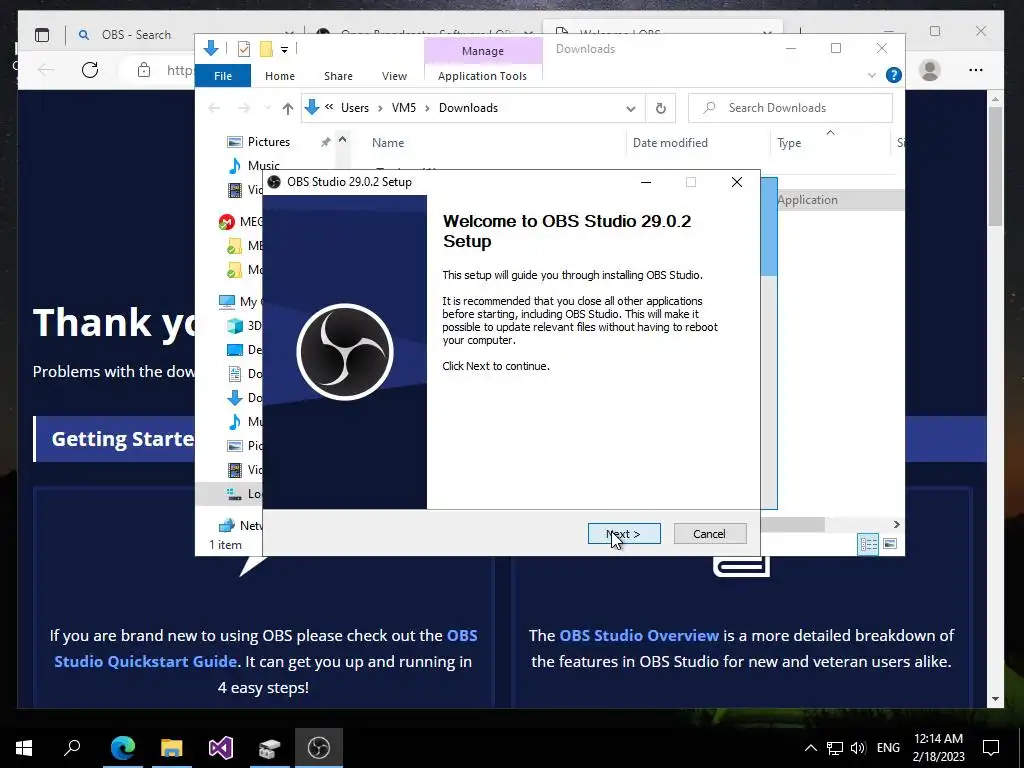Open Customize Quick Access Toolbar dropdown
This screenshot has height=768, width=1024.
pos(284,50)
